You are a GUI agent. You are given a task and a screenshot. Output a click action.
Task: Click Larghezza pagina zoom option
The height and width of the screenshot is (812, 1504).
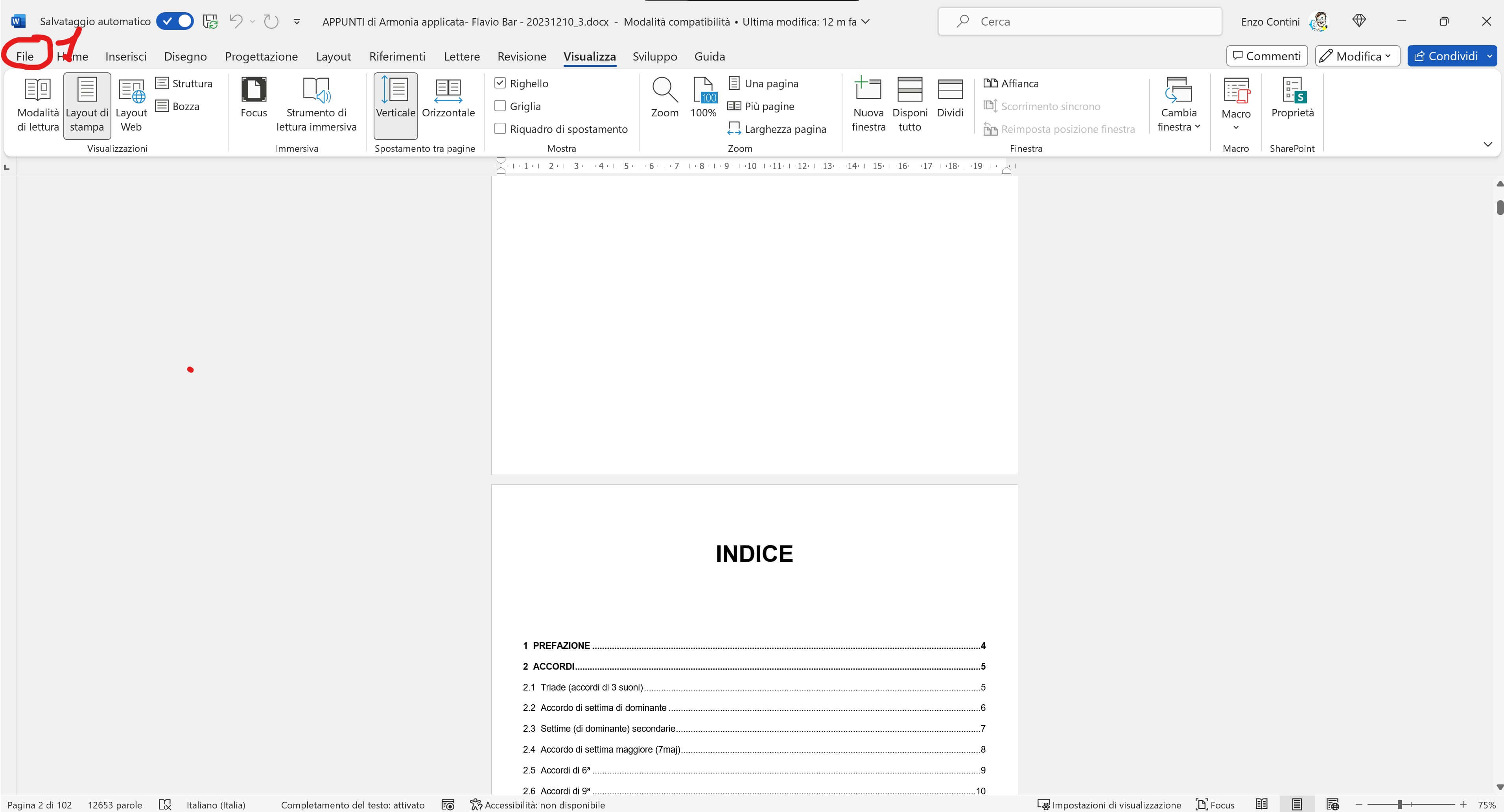(x=777, y=129)
